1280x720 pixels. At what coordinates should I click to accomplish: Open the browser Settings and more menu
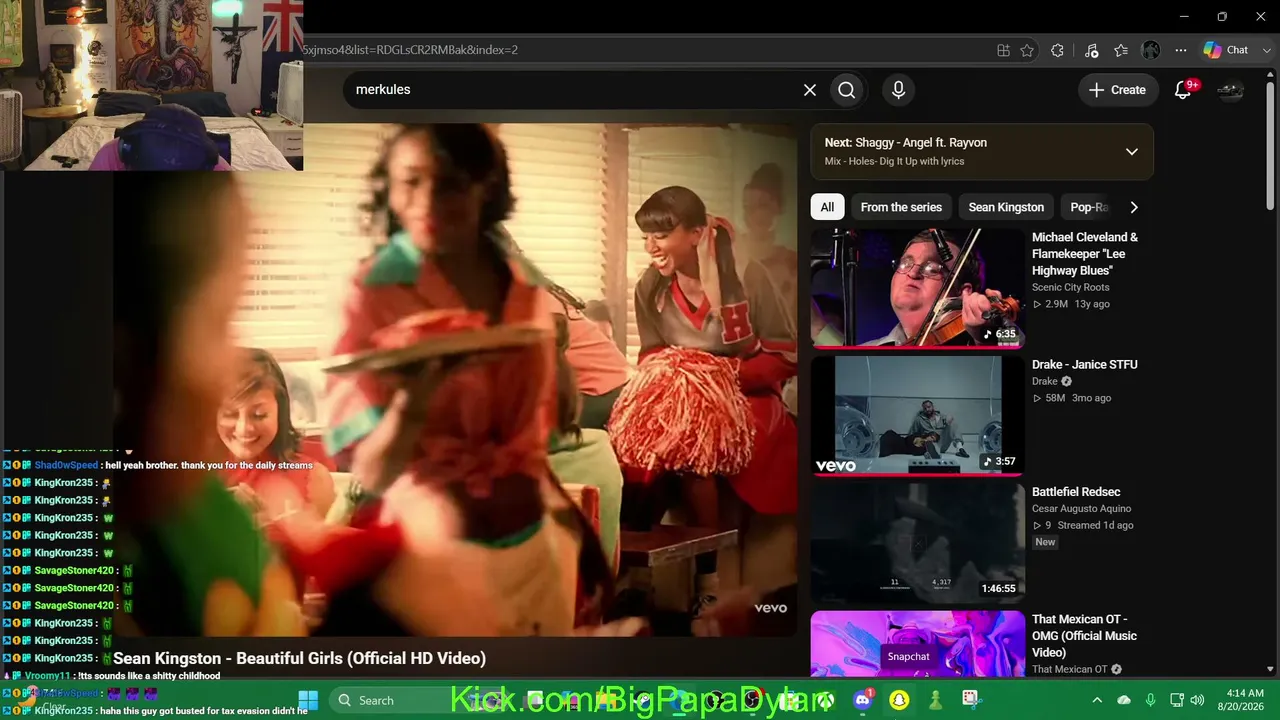click(x=1181, y=50)
